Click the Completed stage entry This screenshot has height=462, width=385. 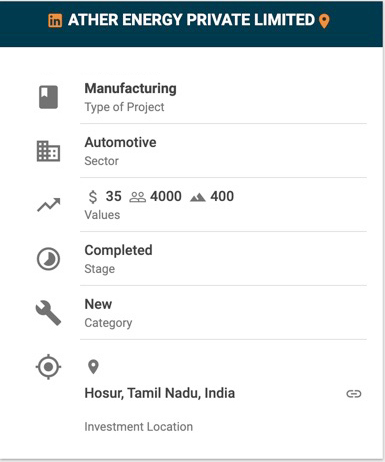(x=118, y=250)
